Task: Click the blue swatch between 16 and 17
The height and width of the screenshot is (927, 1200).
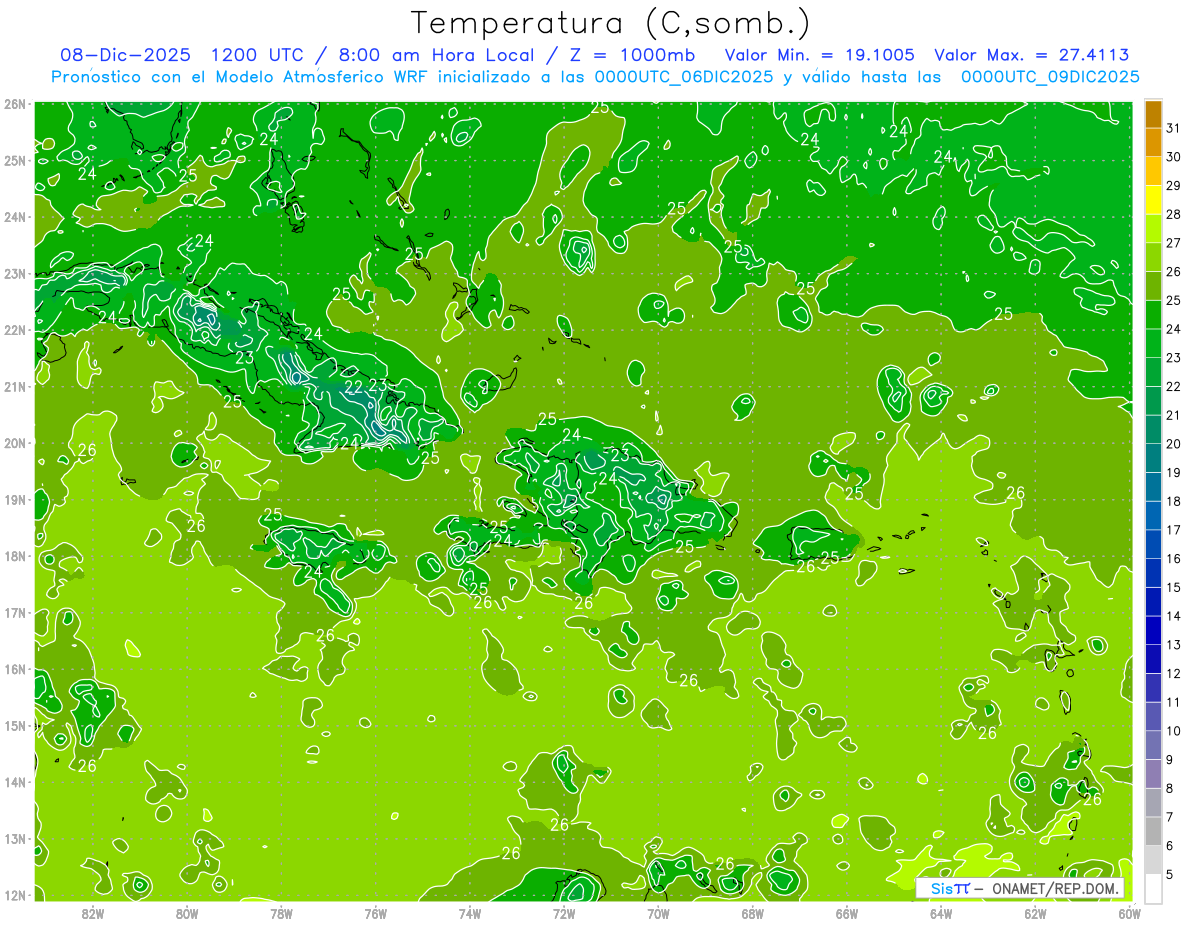Action: click(x=1153, y=544)
